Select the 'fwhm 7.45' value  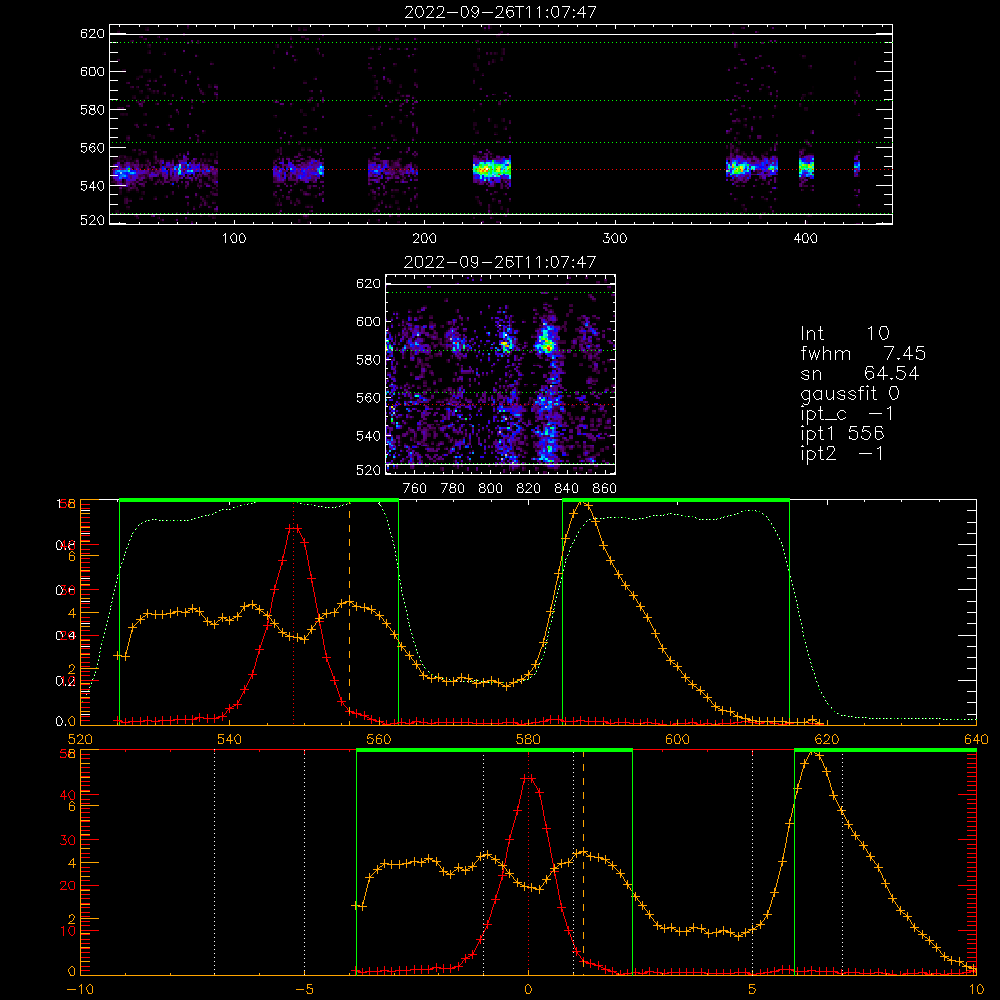[863, 353]
